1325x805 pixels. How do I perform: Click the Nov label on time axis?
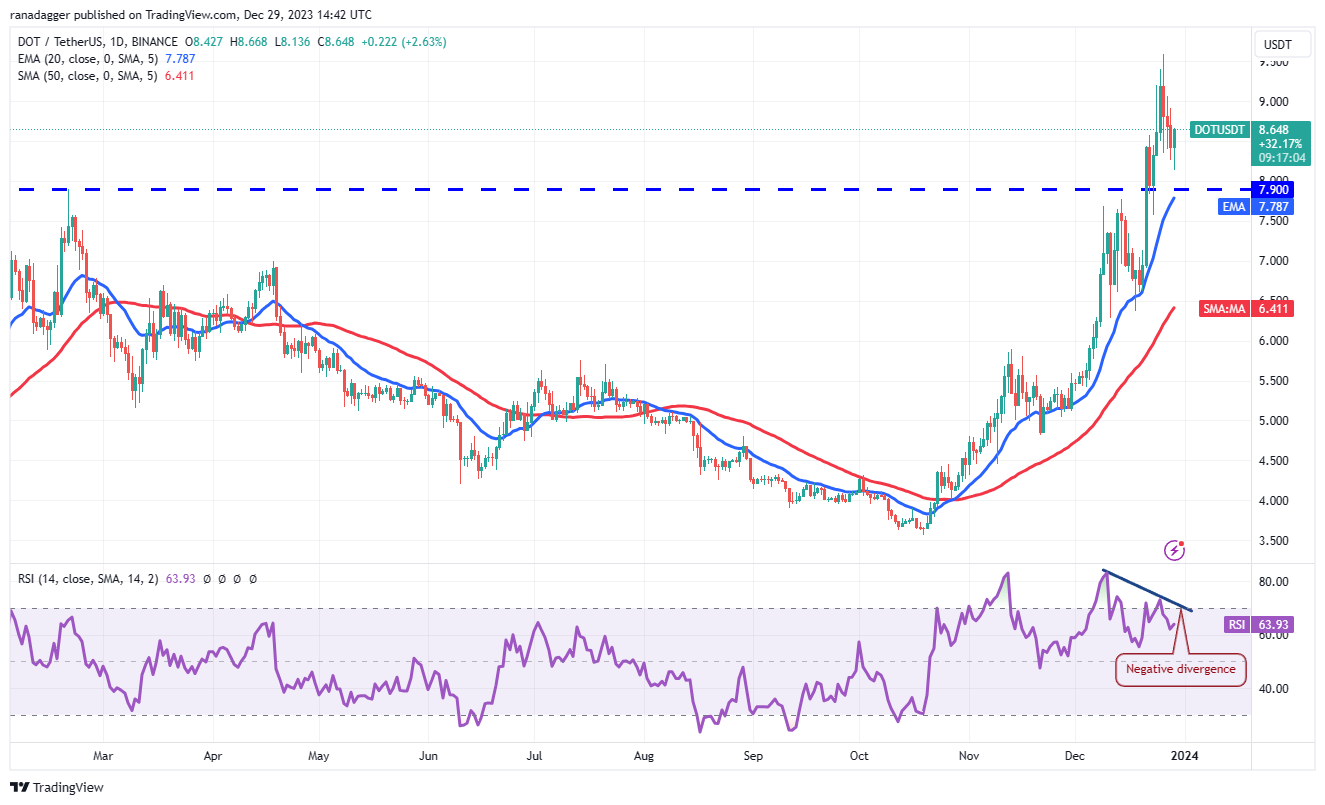[x=967, y=757]
